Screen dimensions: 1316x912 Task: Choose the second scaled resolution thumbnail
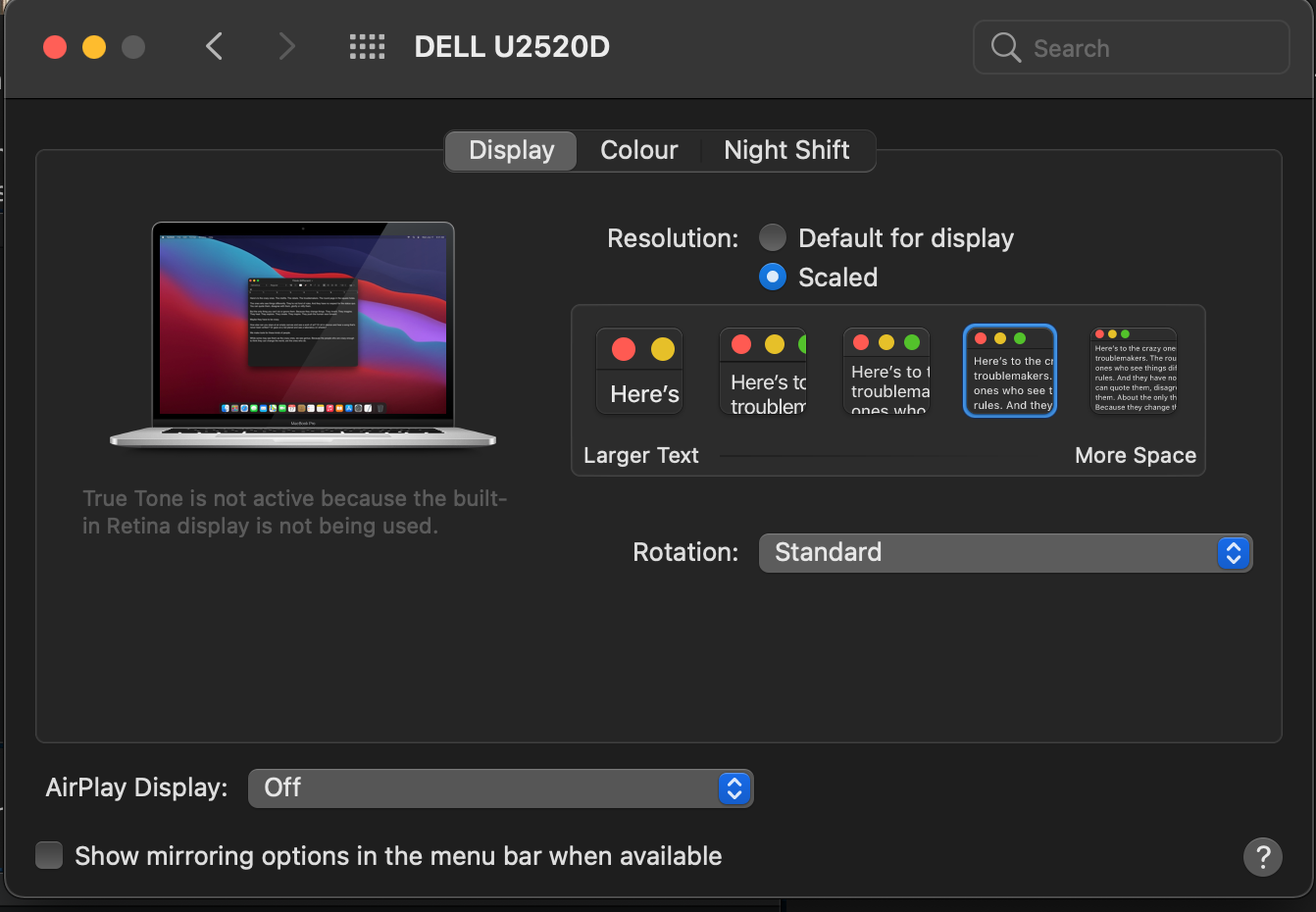coord(763,372)
